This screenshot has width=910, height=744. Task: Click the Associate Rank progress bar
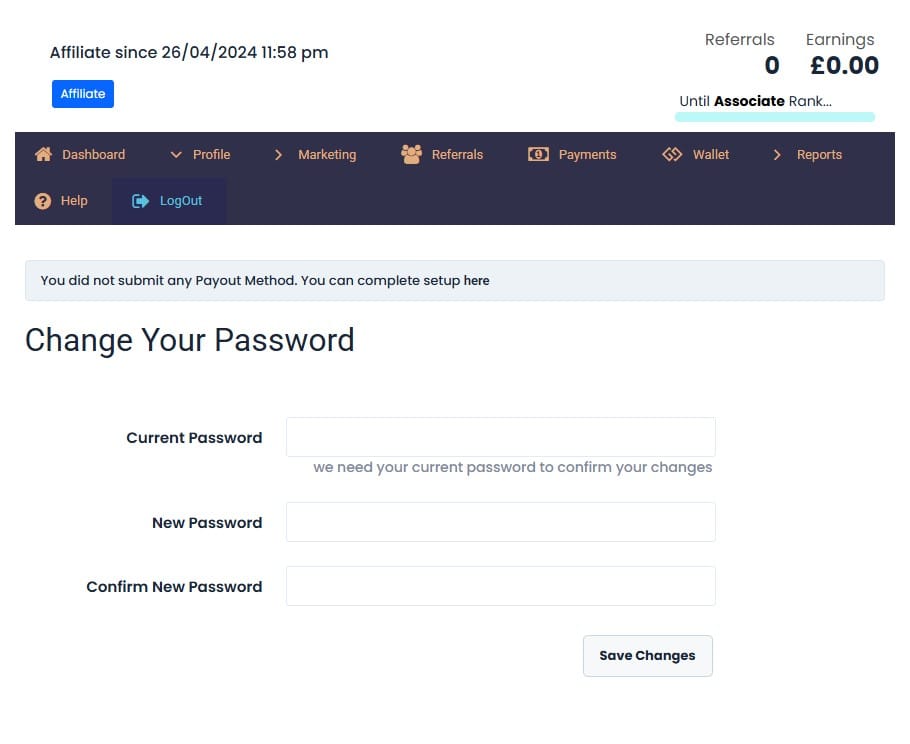775,117
